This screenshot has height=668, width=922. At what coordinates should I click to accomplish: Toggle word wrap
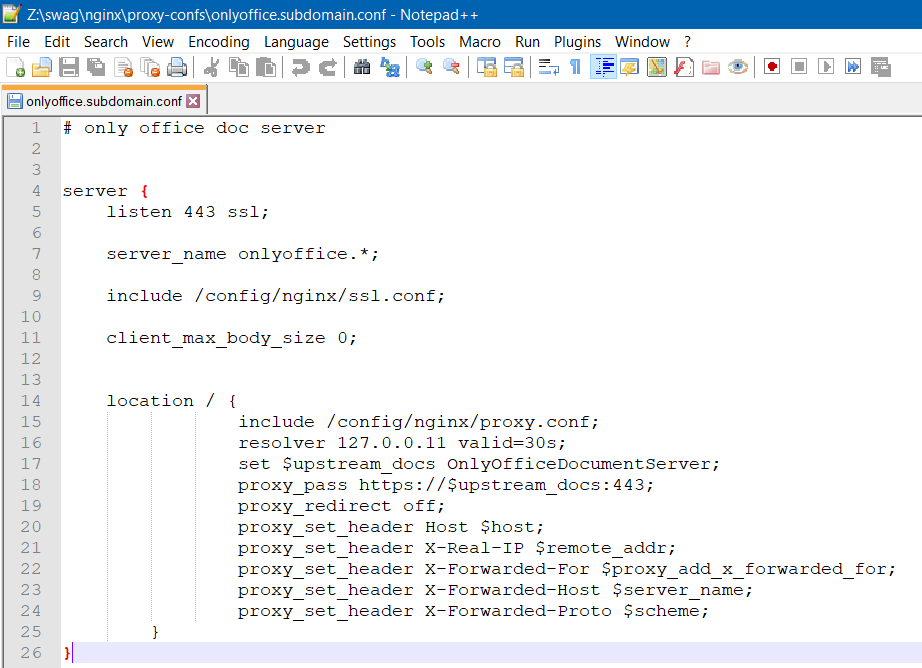549,67
